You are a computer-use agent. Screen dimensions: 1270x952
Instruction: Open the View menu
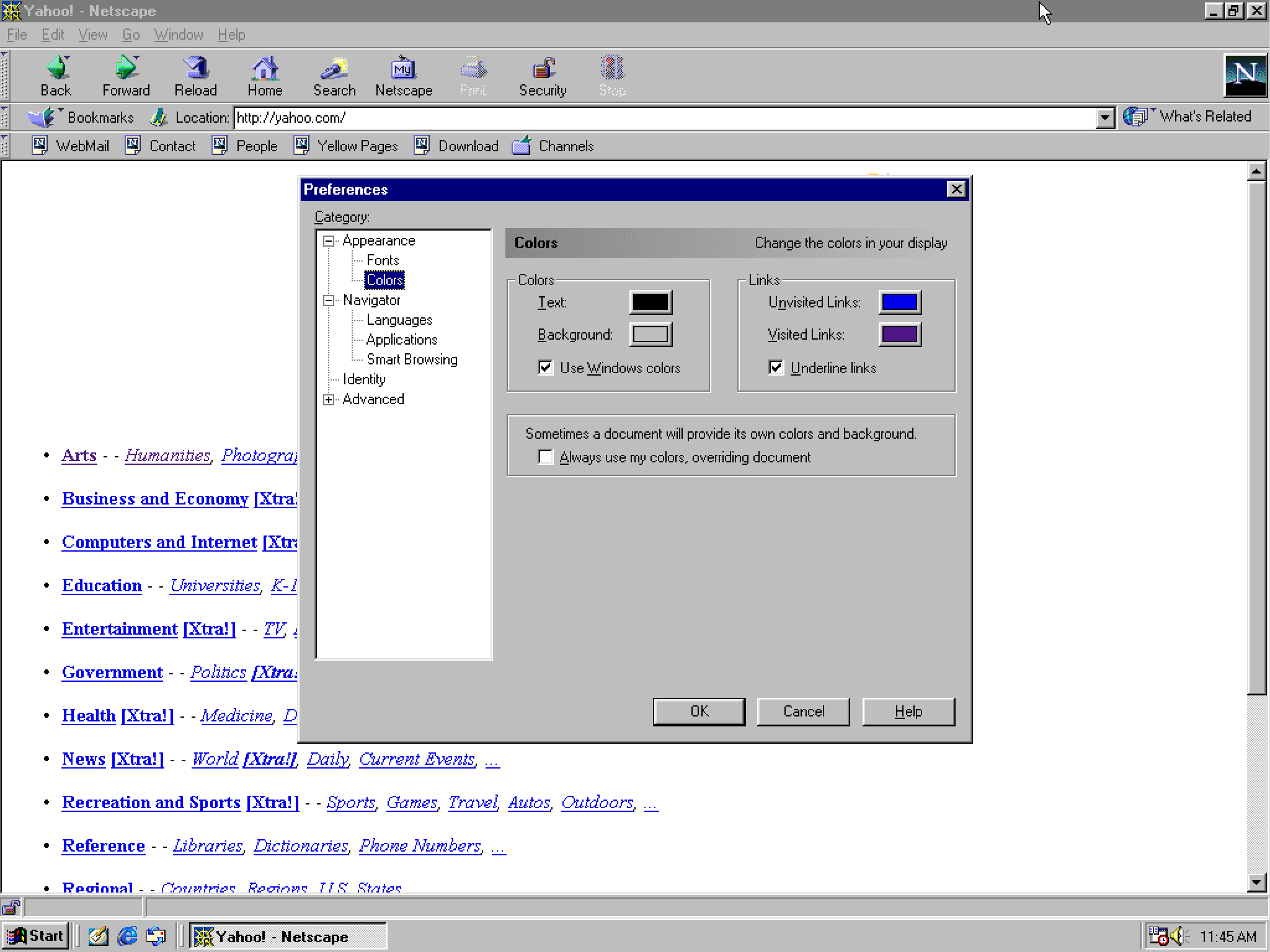[93, 35]
